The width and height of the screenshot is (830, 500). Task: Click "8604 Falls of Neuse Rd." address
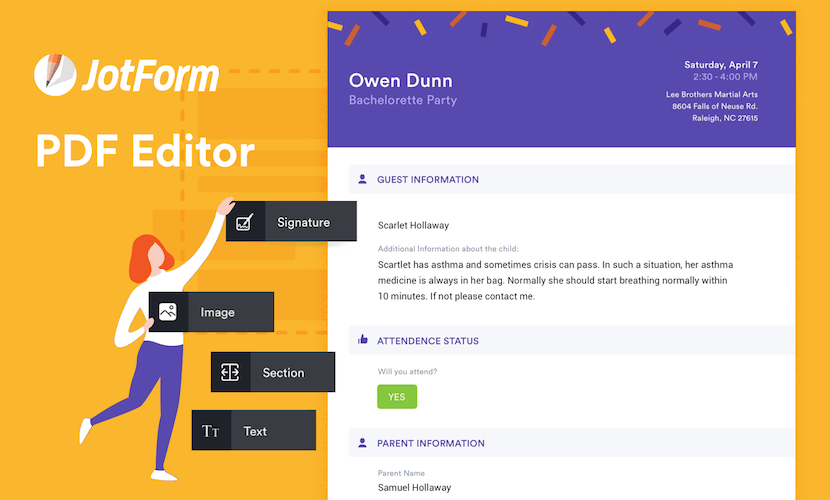tap(715, 106)
